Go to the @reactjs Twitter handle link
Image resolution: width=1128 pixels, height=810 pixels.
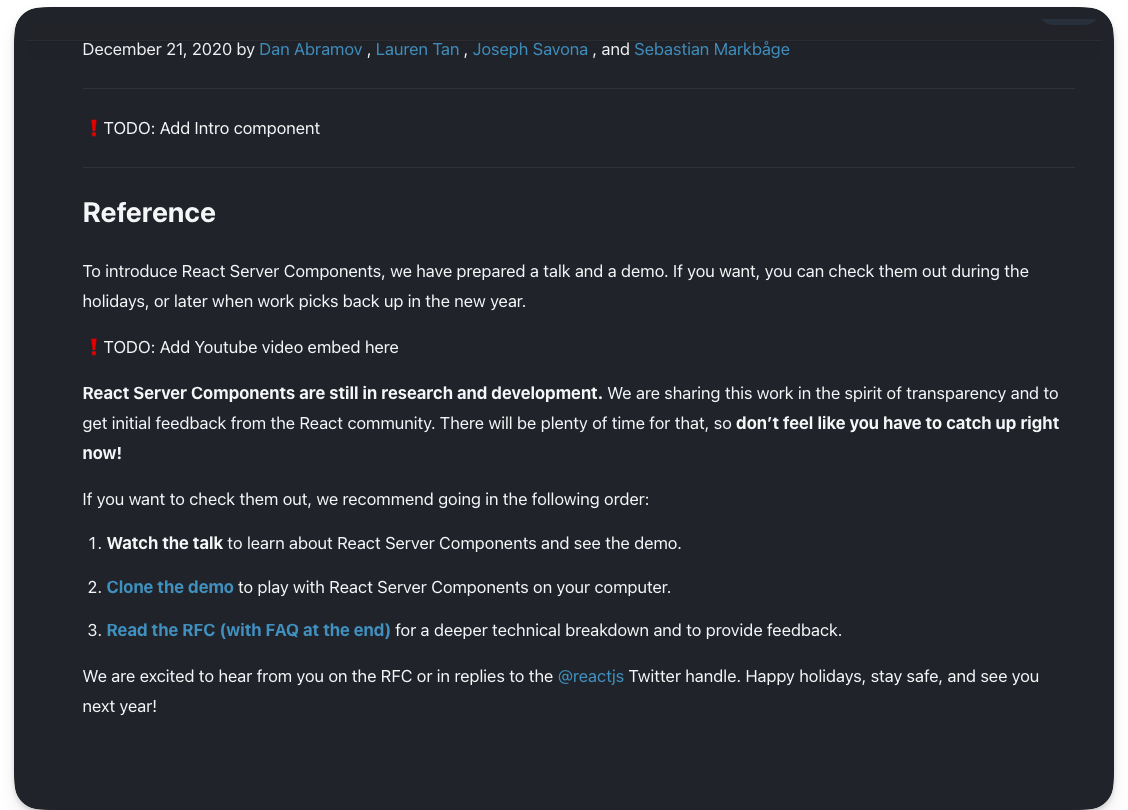point(590,676)
